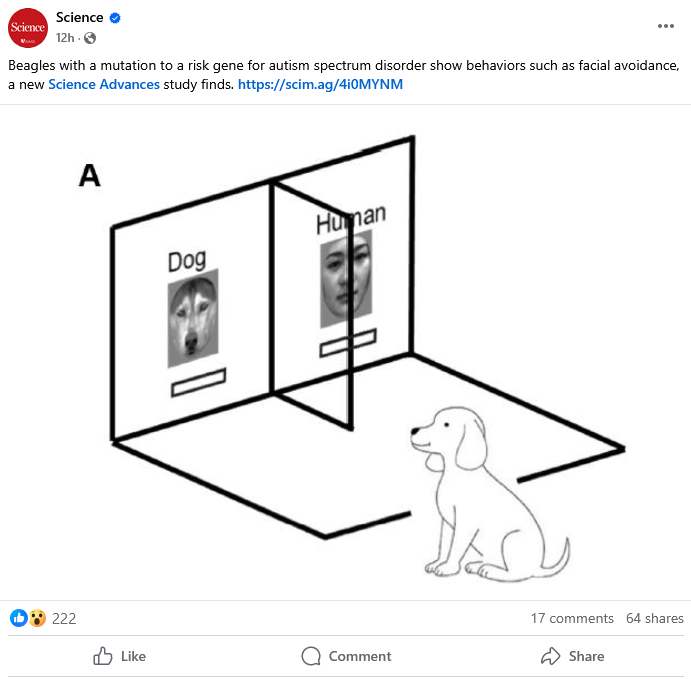Open the 222 reactions count list
This screenshot has width=691, height=679.
64,618
